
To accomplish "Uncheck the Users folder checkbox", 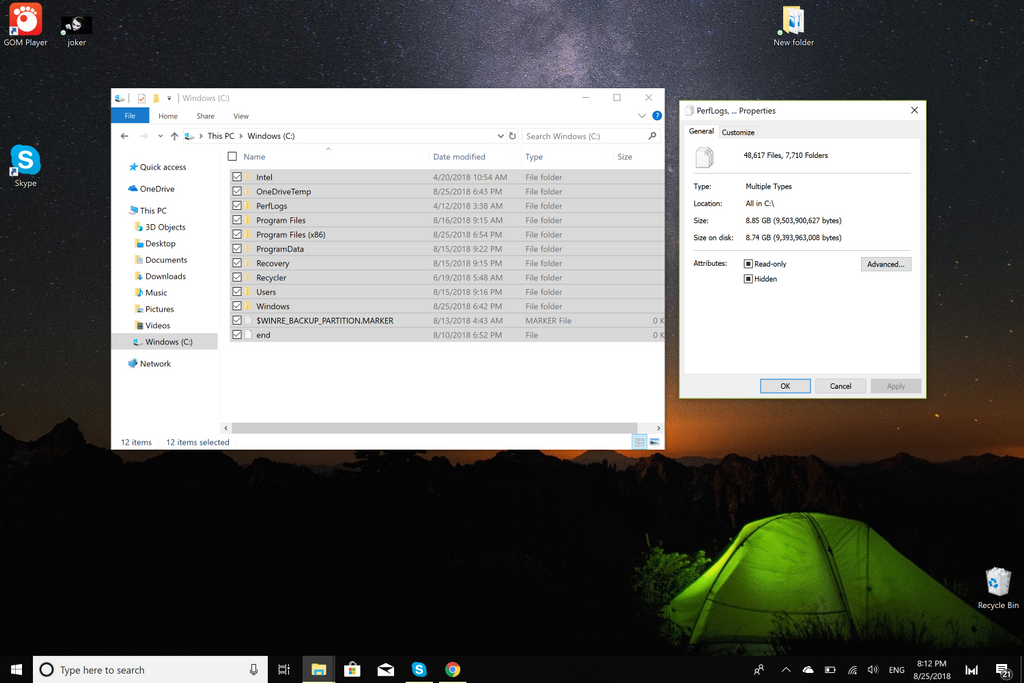I will [237, 292].
